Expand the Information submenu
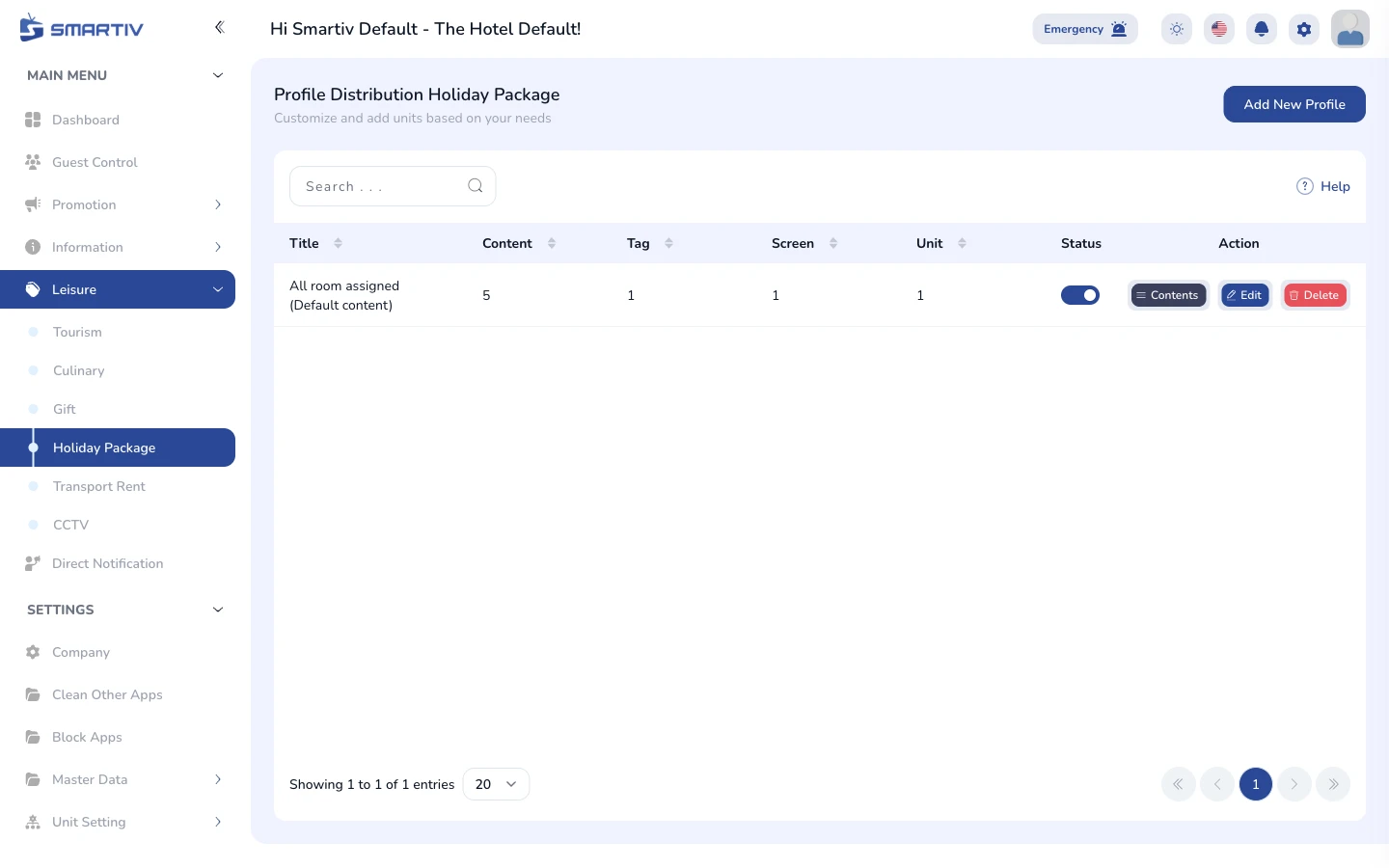Screen dimensions: 1389x868 tap(218, 247)
